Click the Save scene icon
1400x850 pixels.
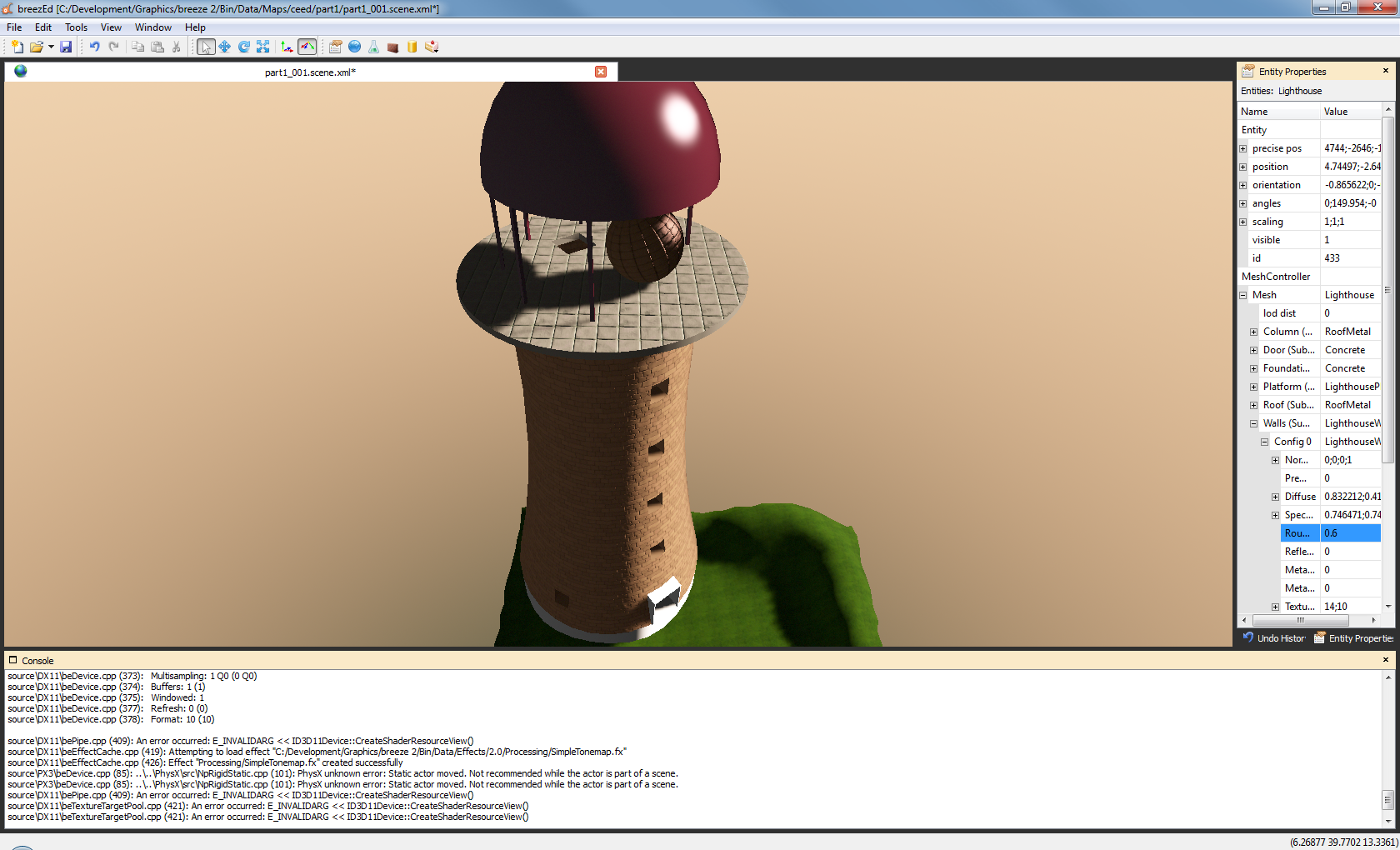66,47
